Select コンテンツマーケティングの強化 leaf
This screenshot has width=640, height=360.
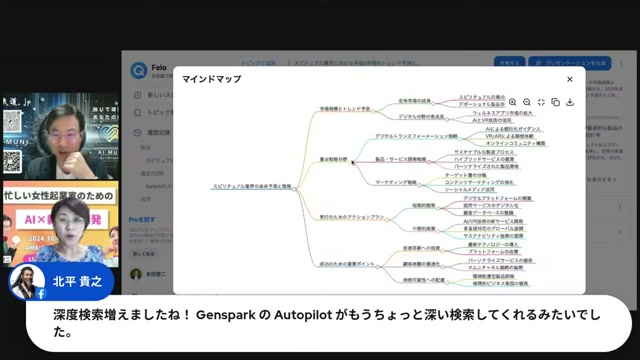tap(479, 182)
